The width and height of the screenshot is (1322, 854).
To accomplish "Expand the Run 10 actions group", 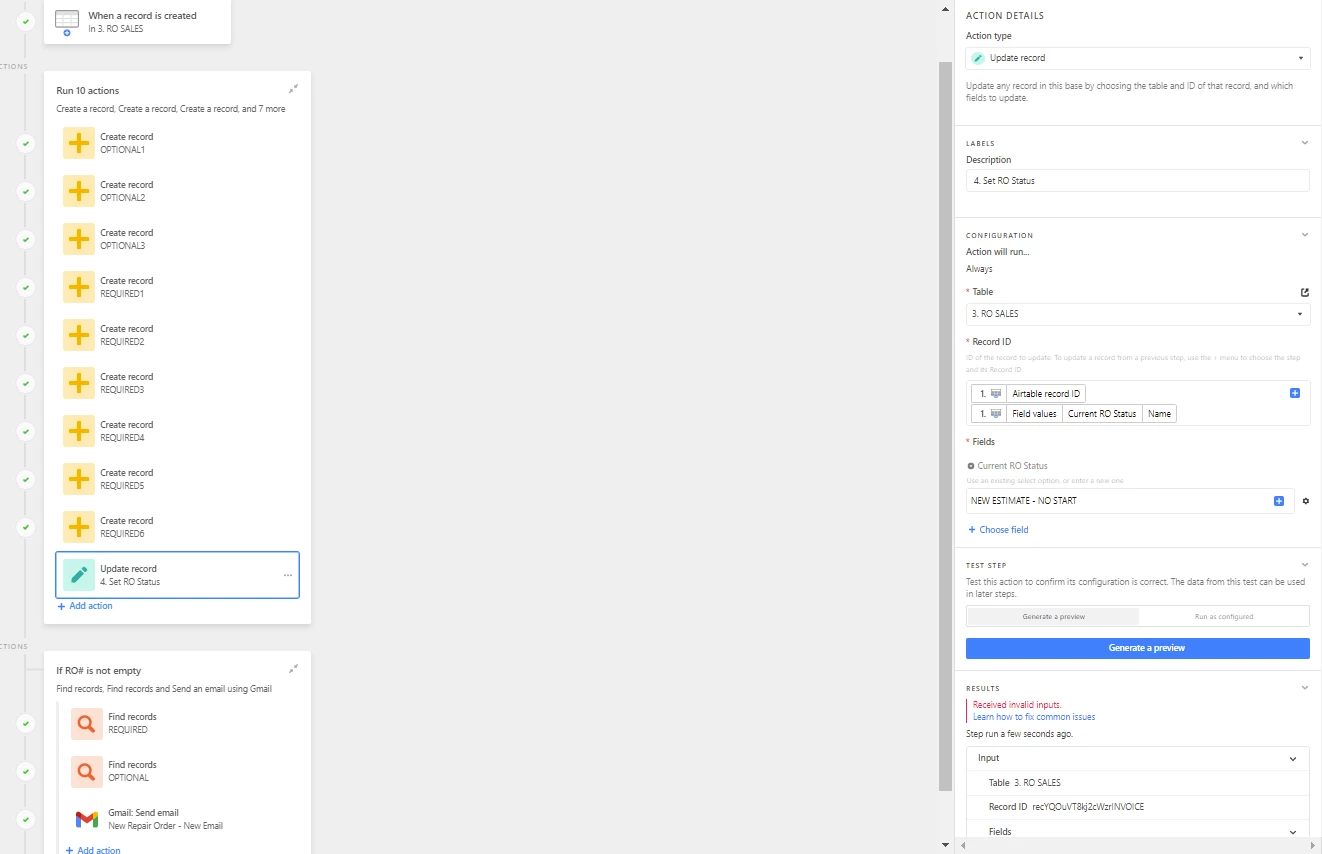I will [293, 89].
